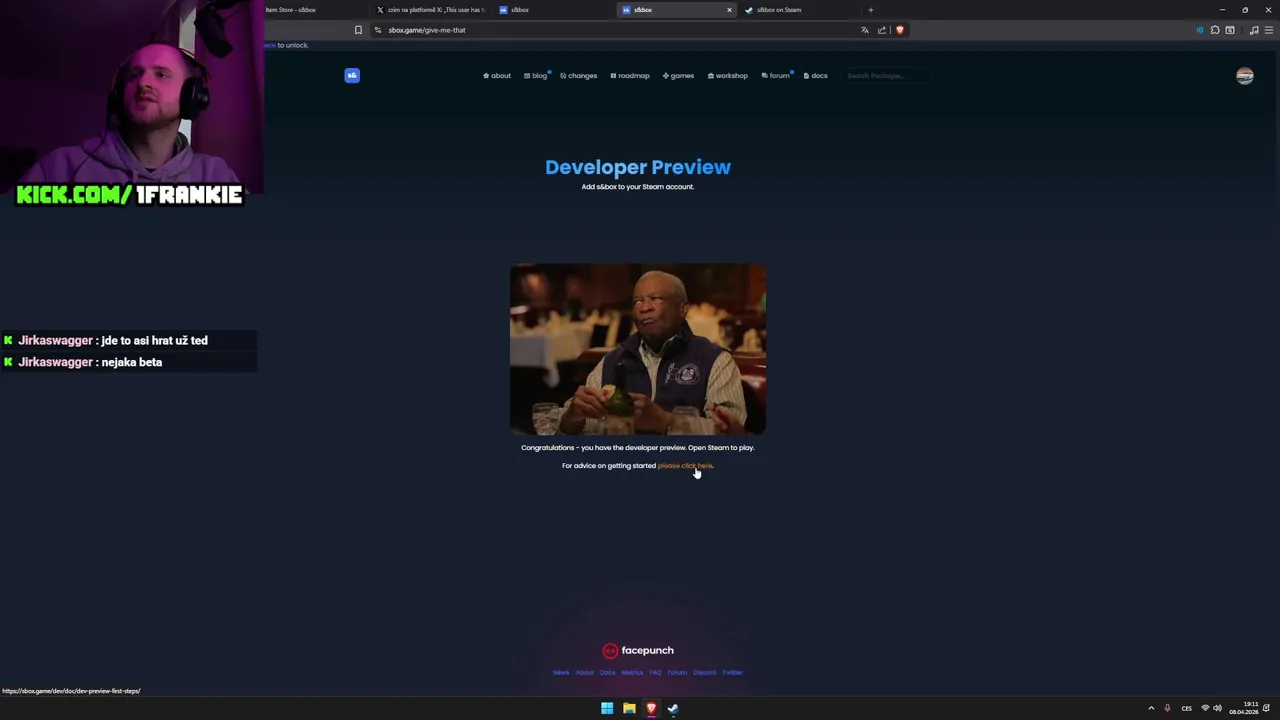
Task: Go to the forum nav item
Action: click(776, 76)
